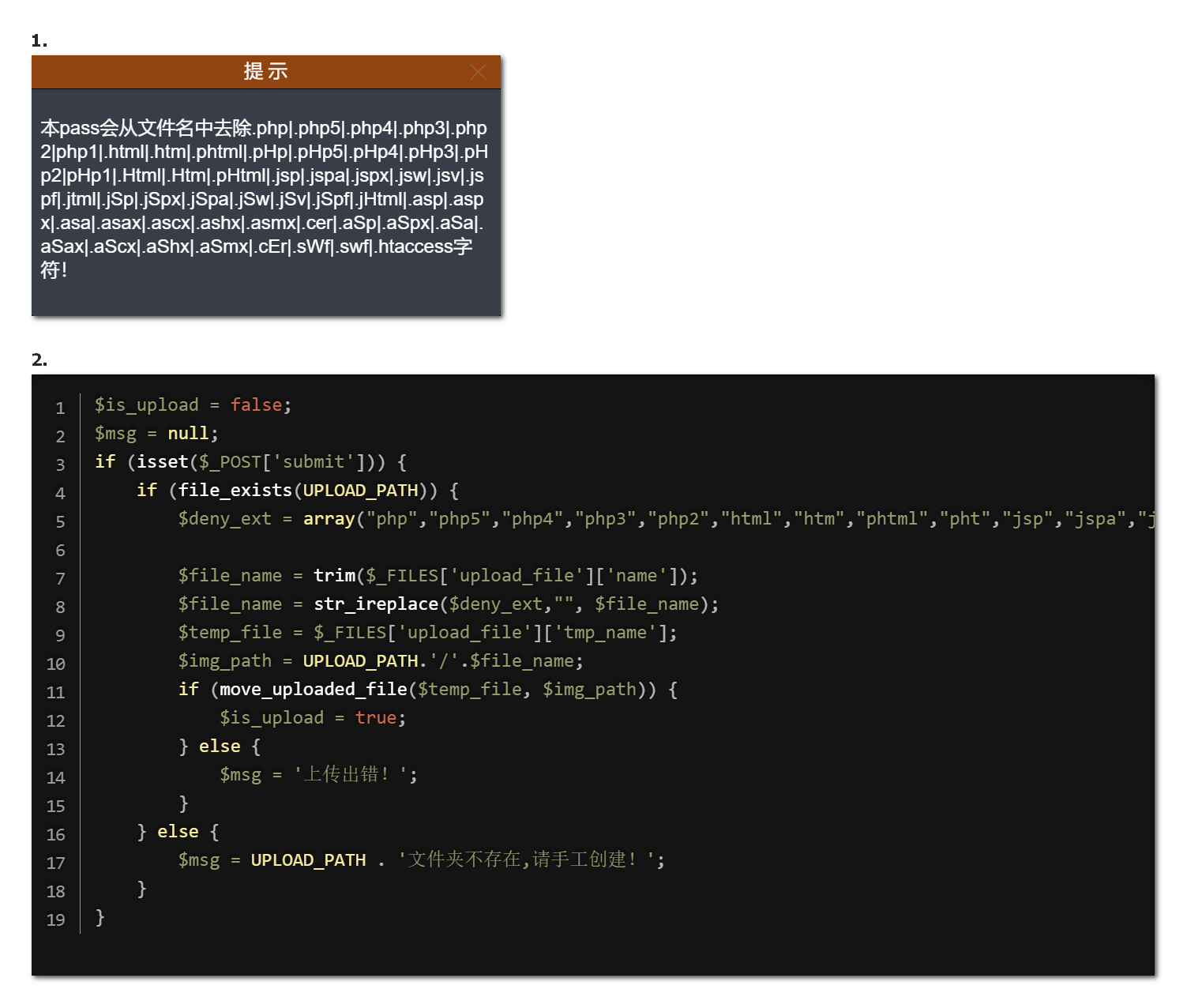Image resolution: width=1187 pixels, height=1008 pixels.
Task: Click the $is_upload variable on line 1
Action: [146, 405]
